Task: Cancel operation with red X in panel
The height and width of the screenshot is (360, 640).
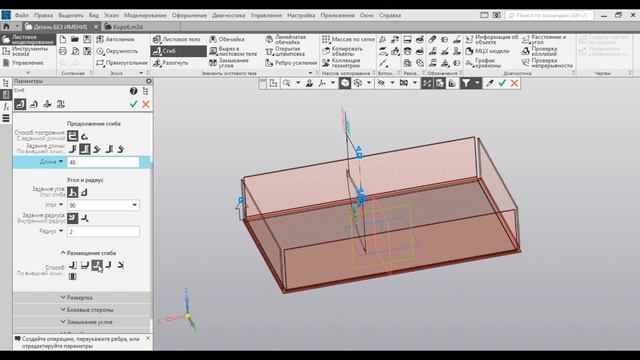Action: (x=146, y=104)
